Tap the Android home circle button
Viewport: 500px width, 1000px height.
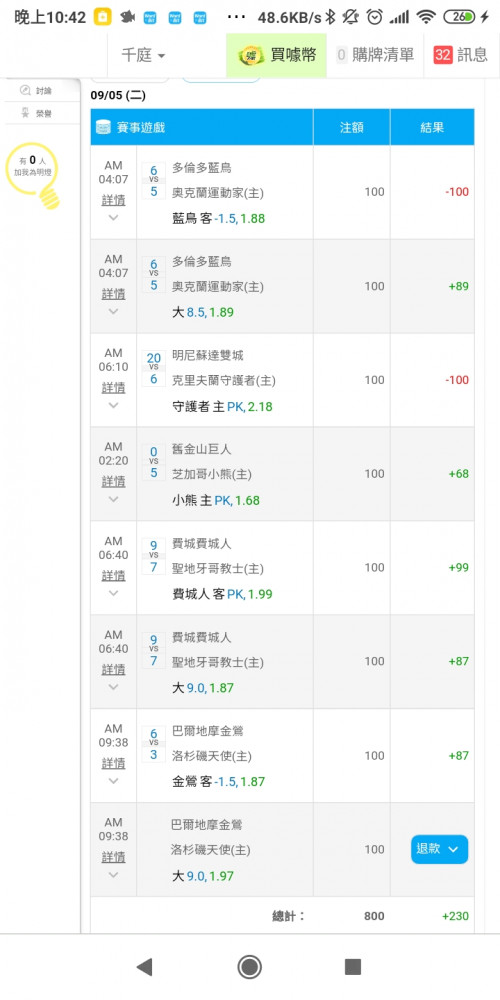click(249, 967)
